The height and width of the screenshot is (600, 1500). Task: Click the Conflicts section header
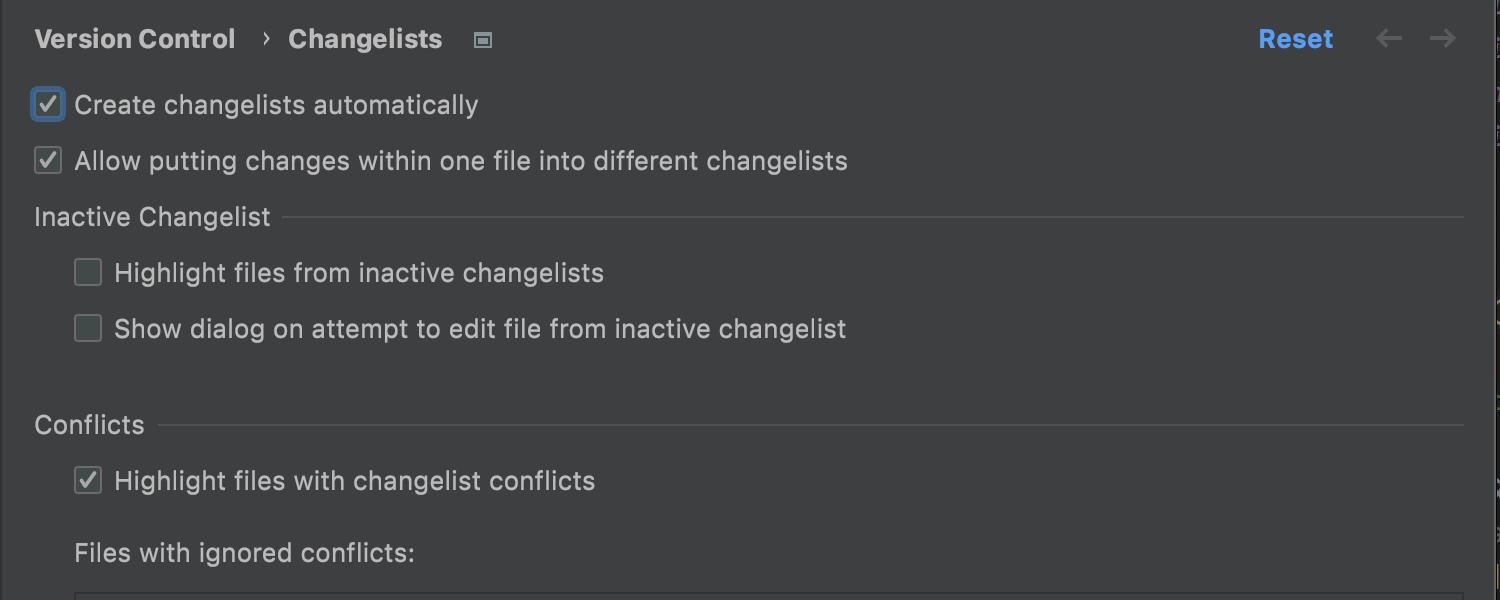click(x=89, y=425)
